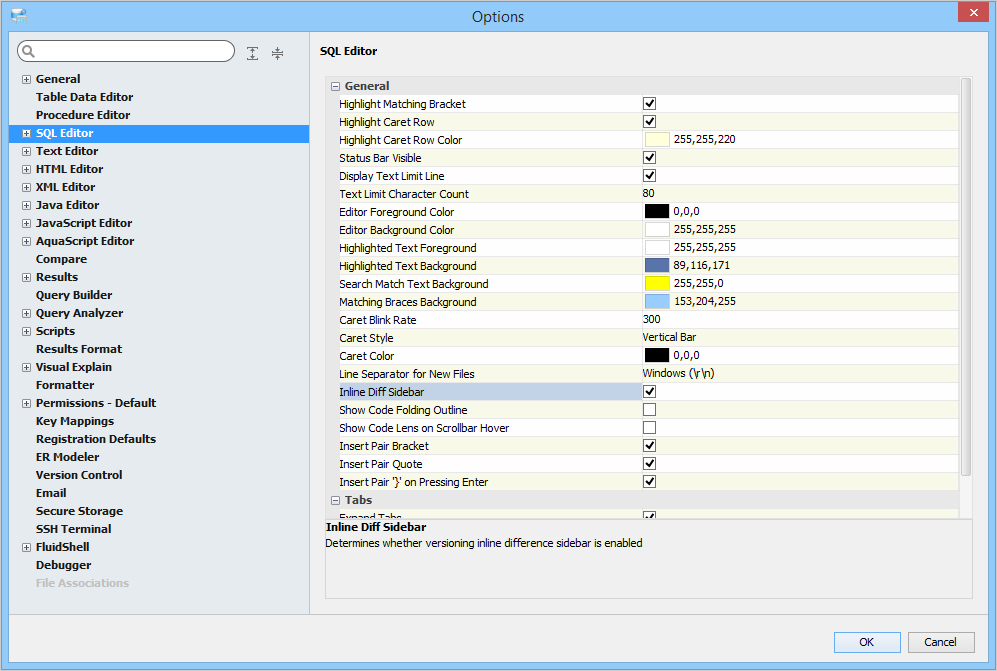Click the Options window app icon
Viewport: 997px width, 671px height.
click(x=18, y=16)
